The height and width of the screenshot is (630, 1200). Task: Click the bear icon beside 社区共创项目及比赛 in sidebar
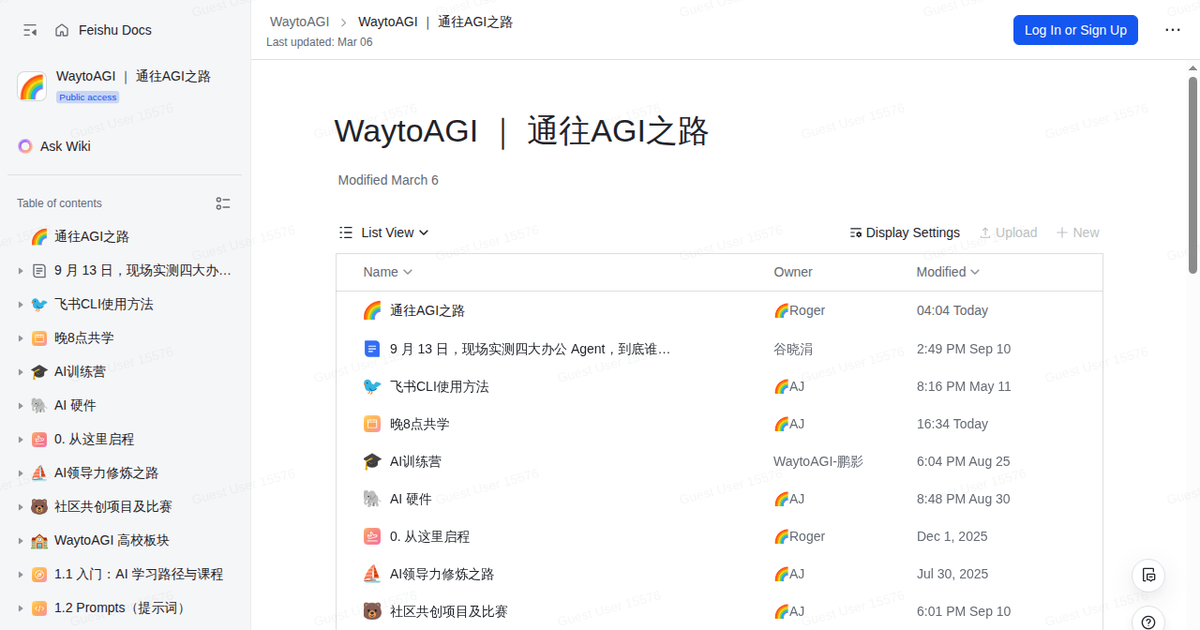(x=39, y=507)
